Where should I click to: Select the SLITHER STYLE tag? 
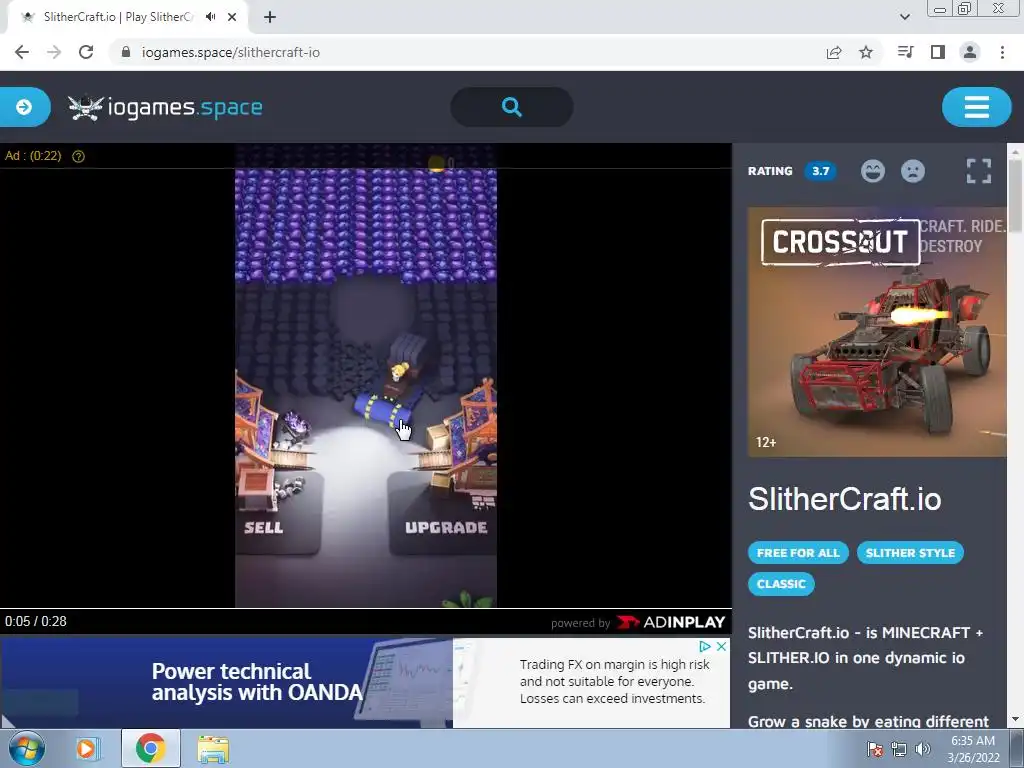click(910, 552)
